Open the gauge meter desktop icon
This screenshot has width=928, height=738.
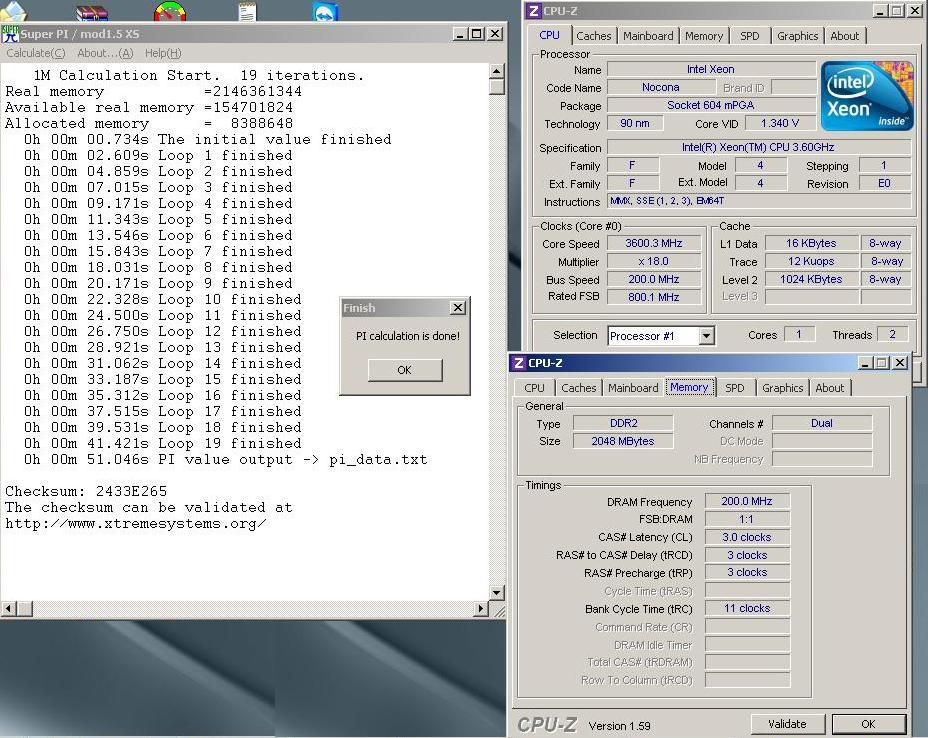(x=169, y=11)
